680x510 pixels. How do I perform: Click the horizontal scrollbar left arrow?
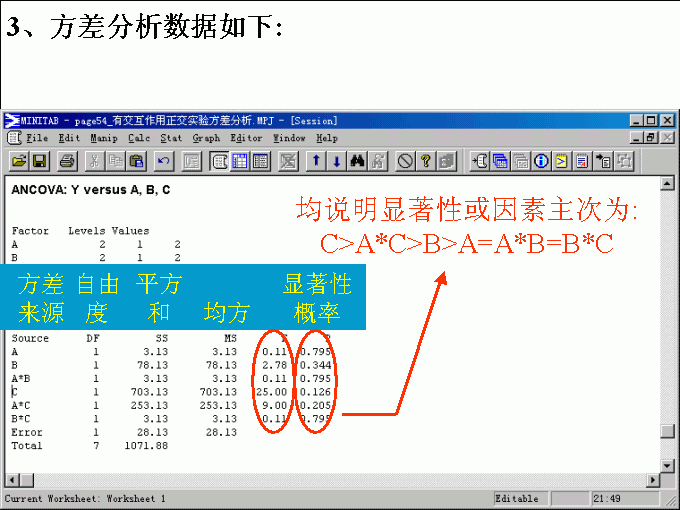point(12,478)
